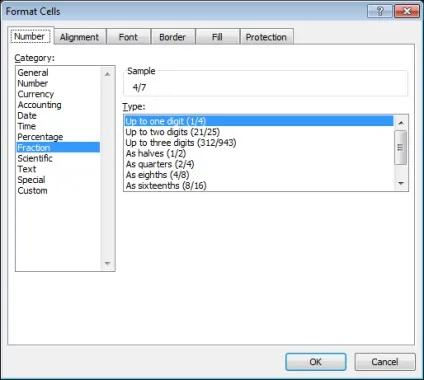The width and height of the screenshot is (424, 380).
Task: Pick the Date category
Action: point(58,115)
